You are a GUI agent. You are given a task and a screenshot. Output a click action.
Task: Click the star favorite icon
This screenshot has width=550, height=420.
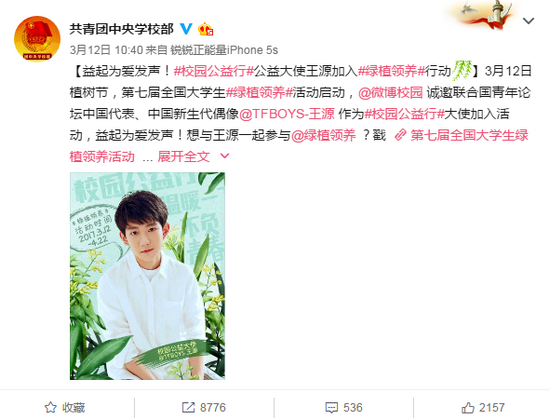coord(51,407)
